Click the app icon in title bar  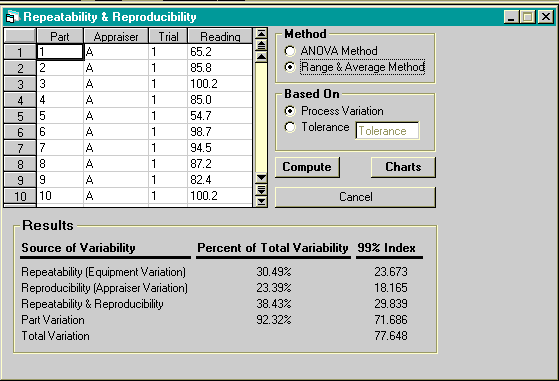(12, 17)
